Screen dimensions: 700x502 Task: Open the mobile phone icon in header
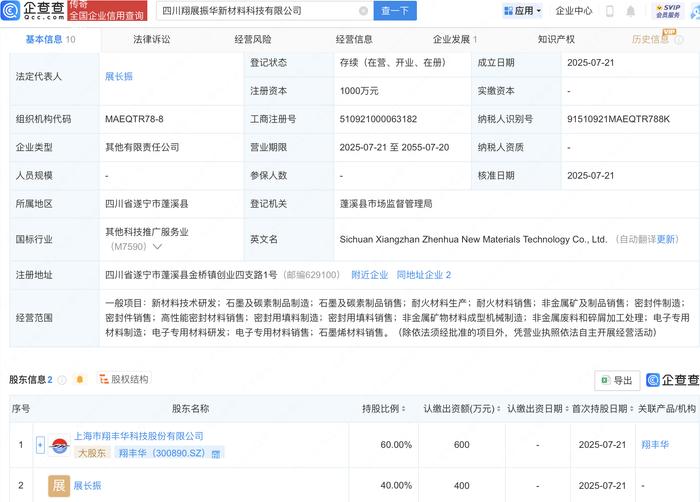609,11
